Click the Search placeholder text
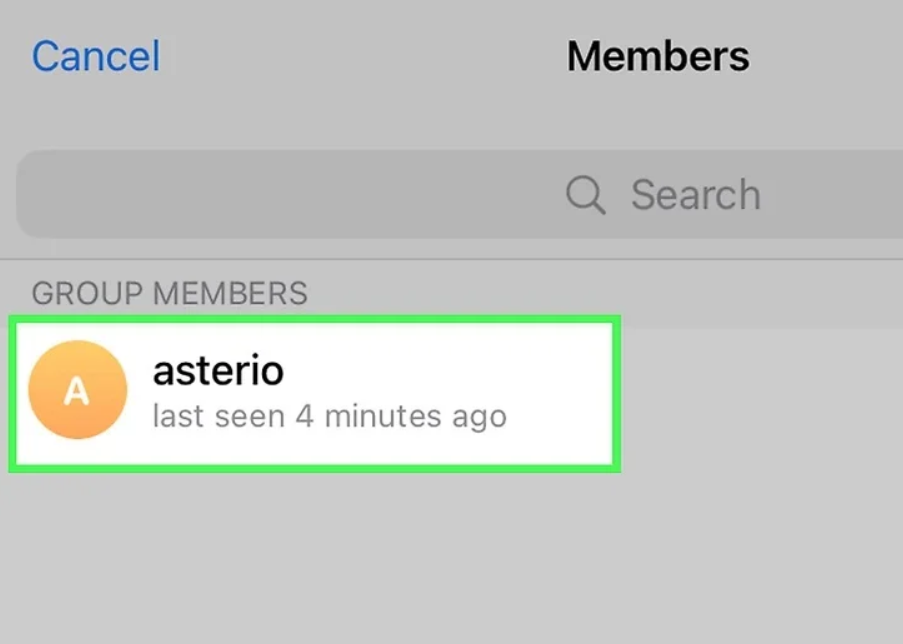903x644 pixels. [x=695, y=195]
